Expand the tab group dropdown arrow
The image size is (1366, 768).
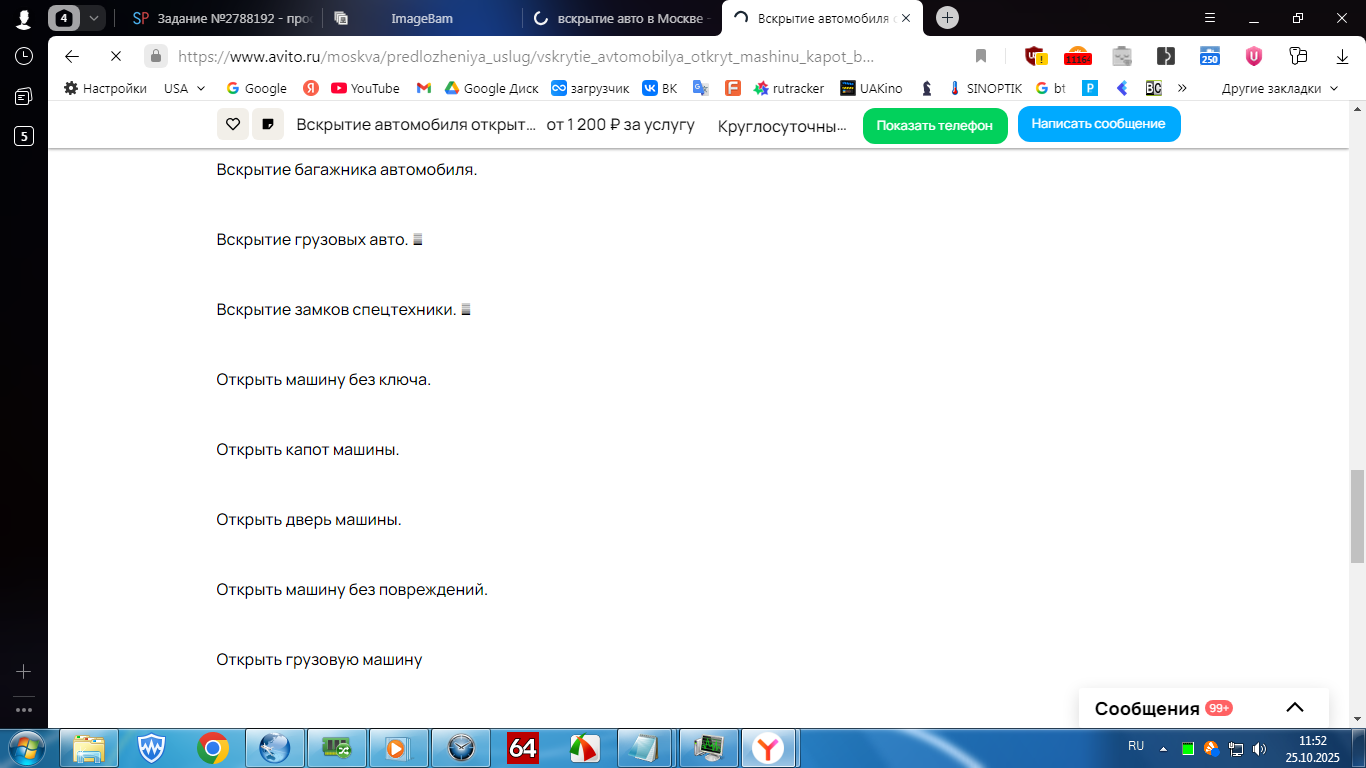coord(93,18)
